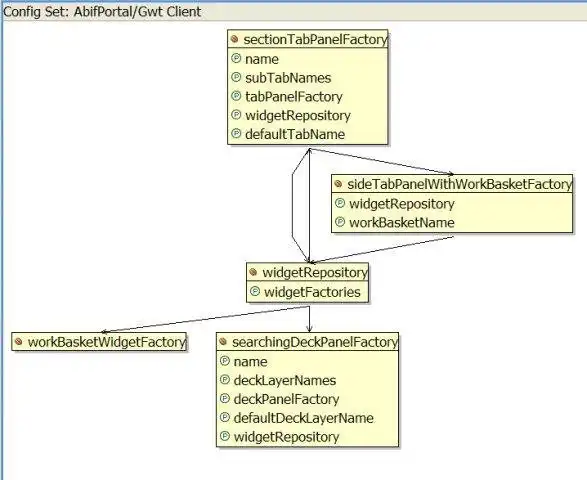
Task: Click property icon next to defaultTabName
Action: (236, 133)
